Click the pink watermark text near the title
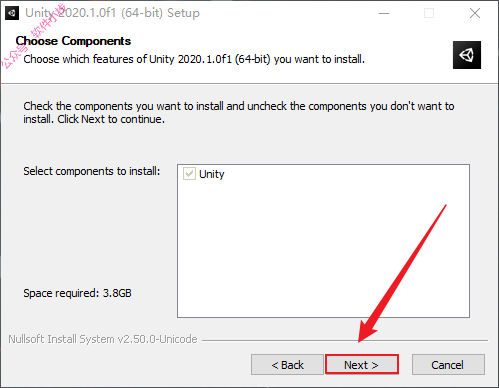 pos(33,37)
